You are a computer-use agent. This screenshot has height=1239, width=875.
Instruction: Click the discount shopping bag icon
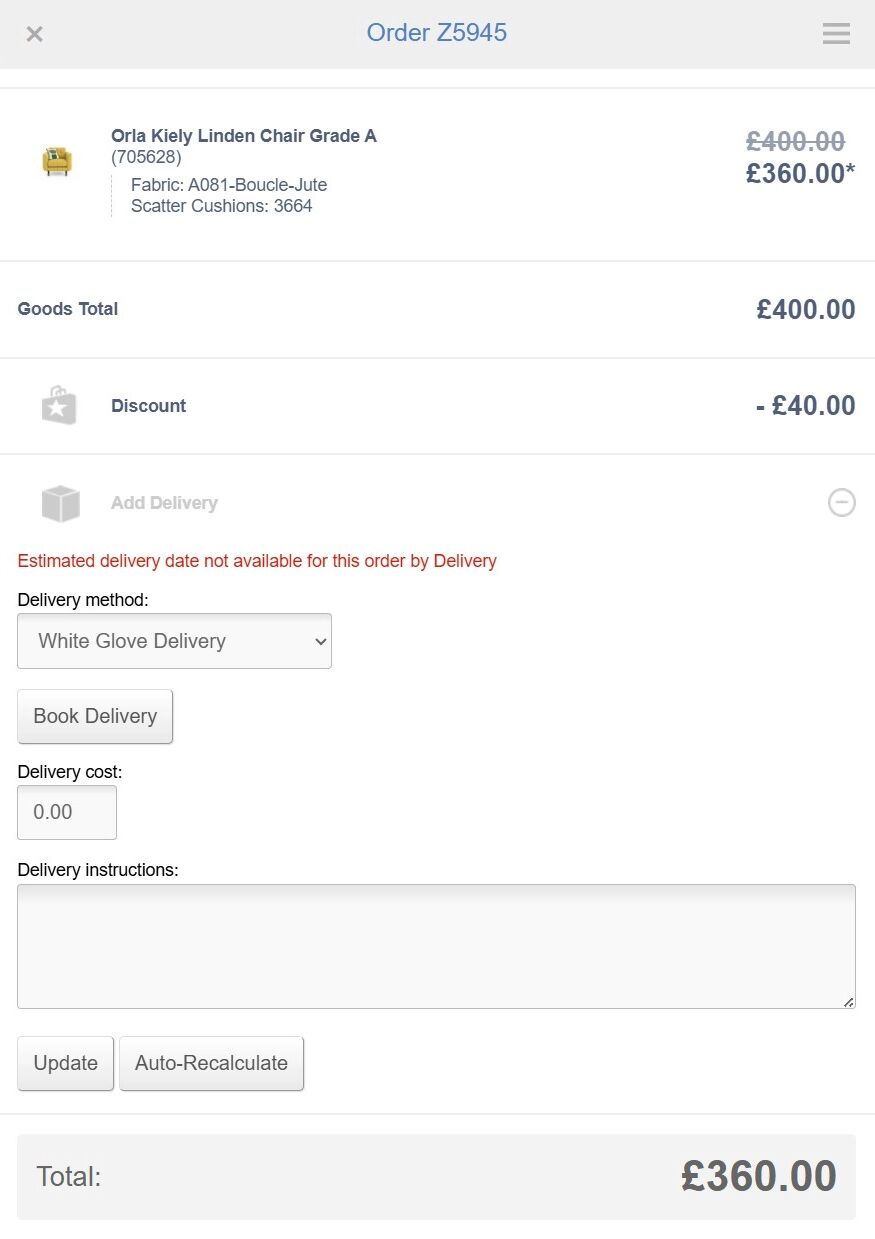59,406
